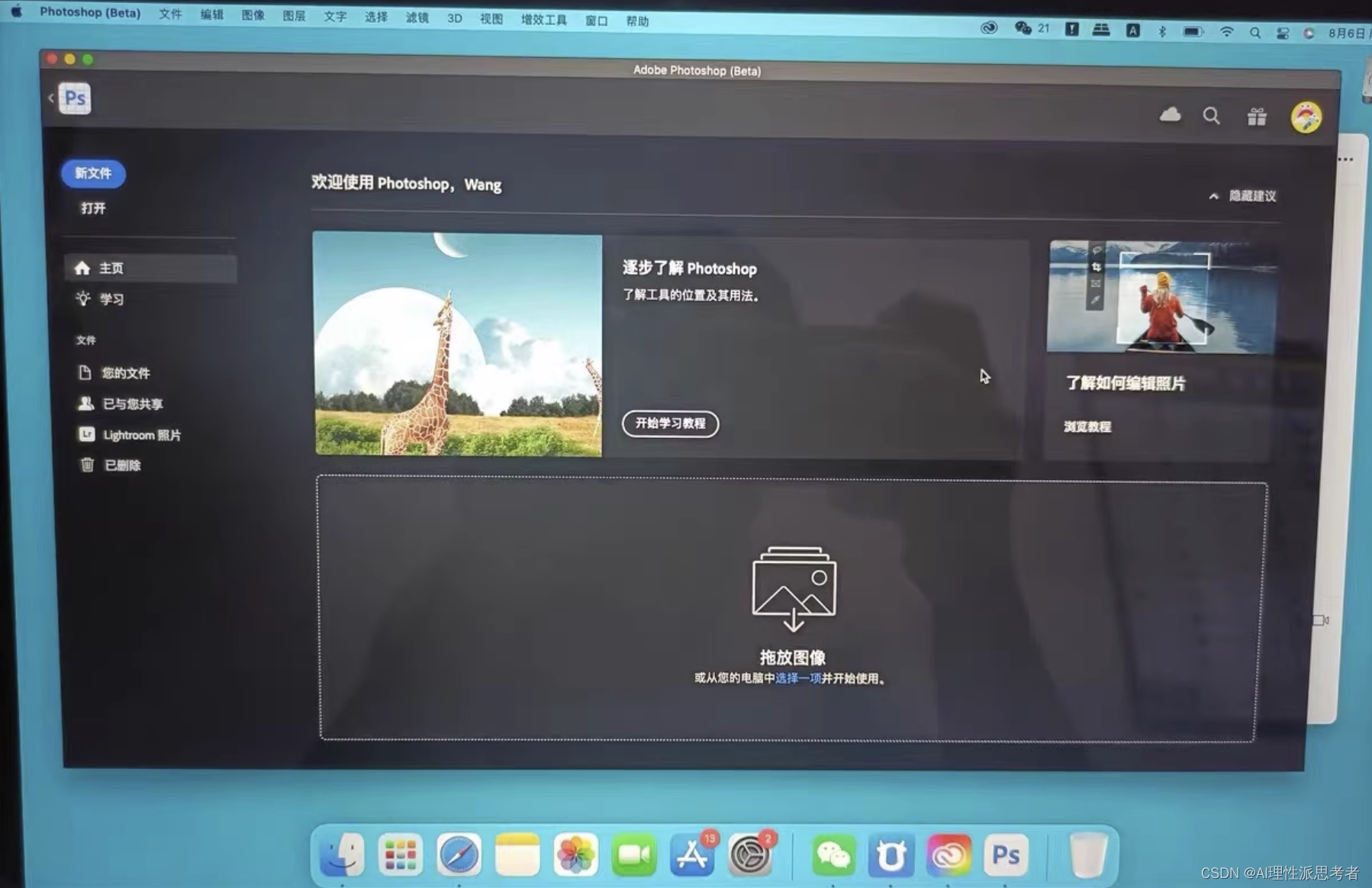This screenshot has height=888, width=1372.
Task: Click the kayak photo editing thumbnail
Action: coord(1161,297)
